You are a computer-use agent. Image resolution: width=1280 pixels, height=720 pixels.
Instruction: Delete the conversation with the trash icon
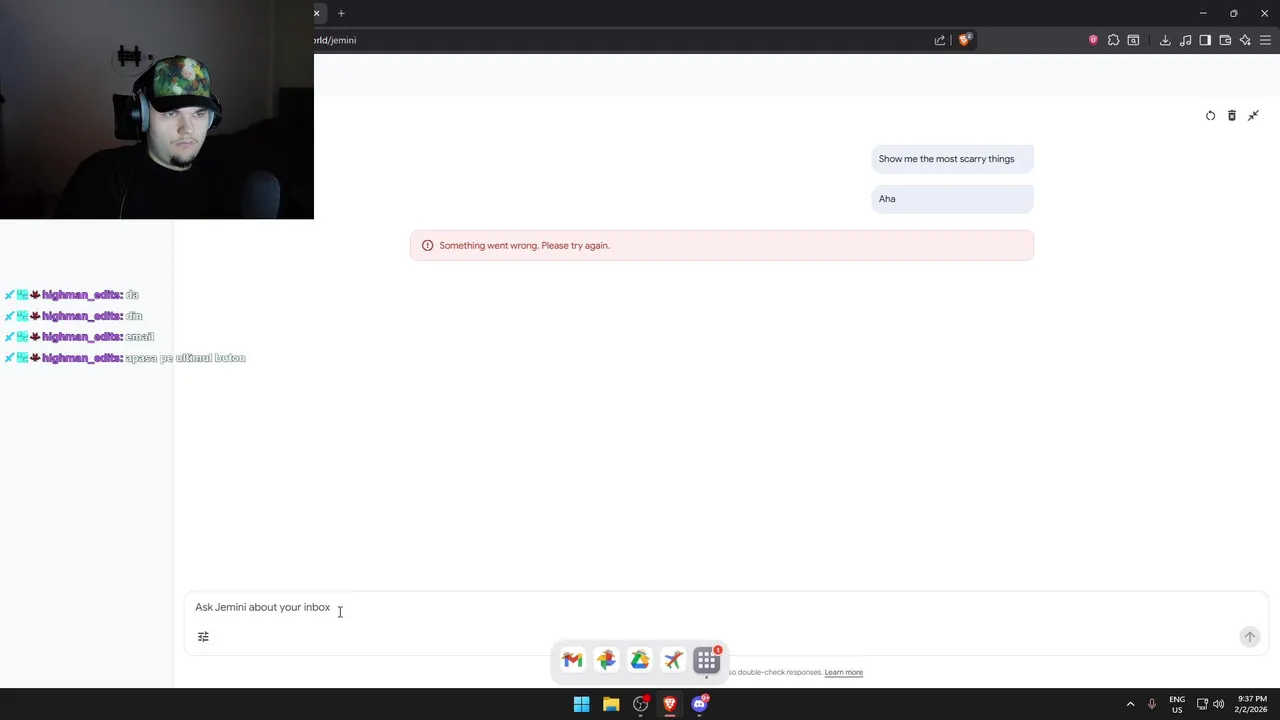(1232, 116)
